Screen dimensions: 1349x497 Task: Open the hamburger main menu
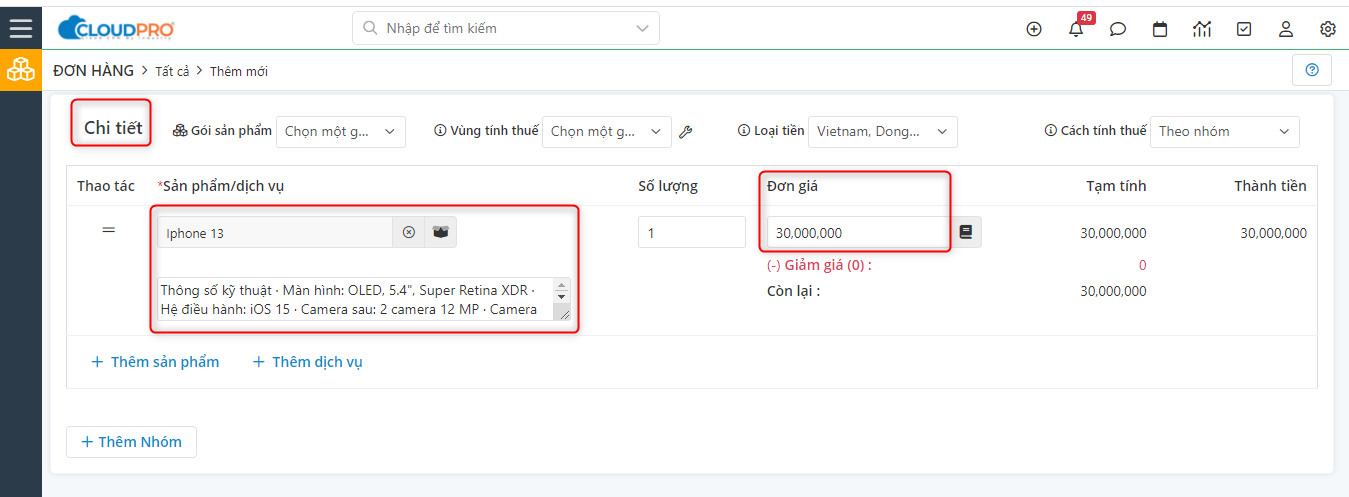click(21, 28)
